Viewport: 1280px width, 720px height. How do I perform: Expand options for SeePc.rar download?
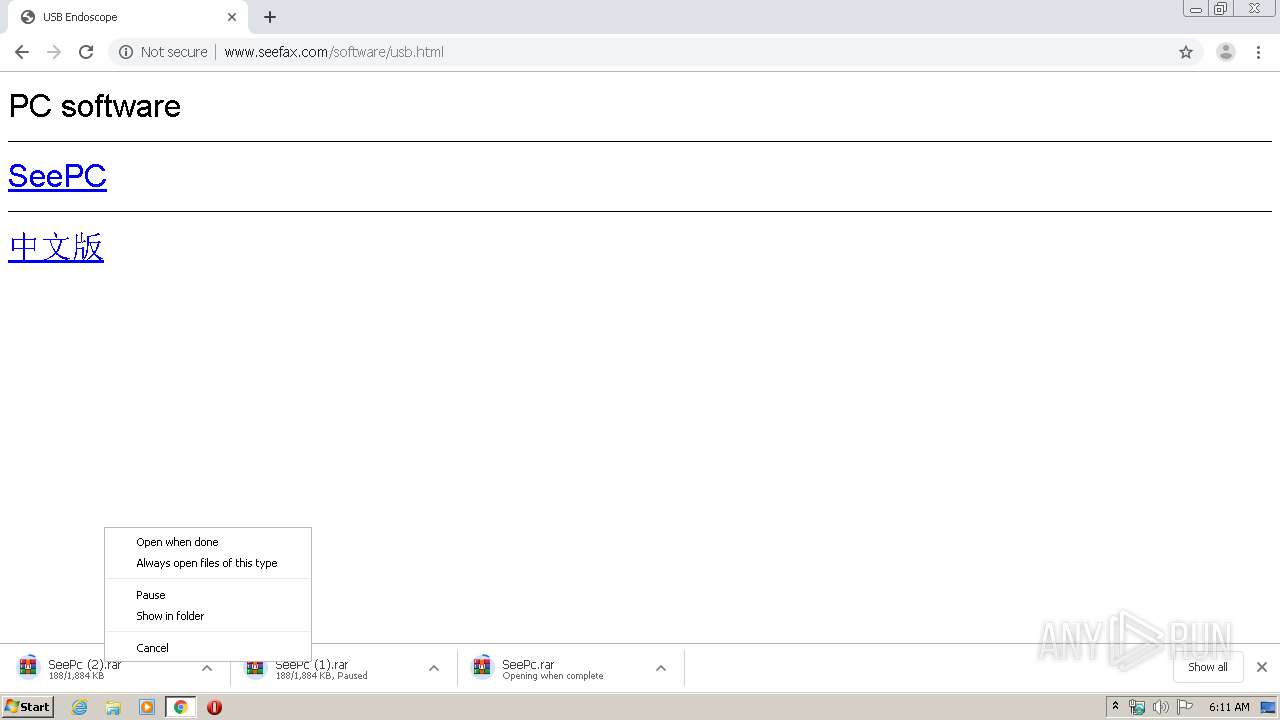(x=661, y=668)
